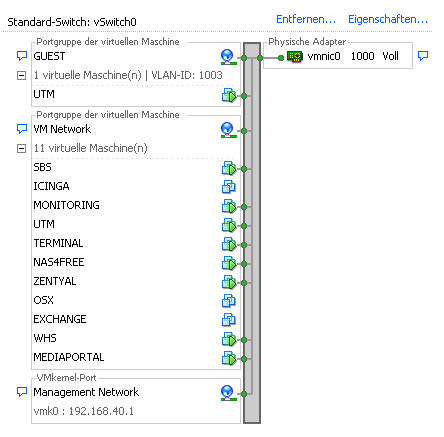The height and width of the screenshot is (437, 444).
Task: Click the powered-off ICINGA VM icon
Action: (x=229, y=187)
